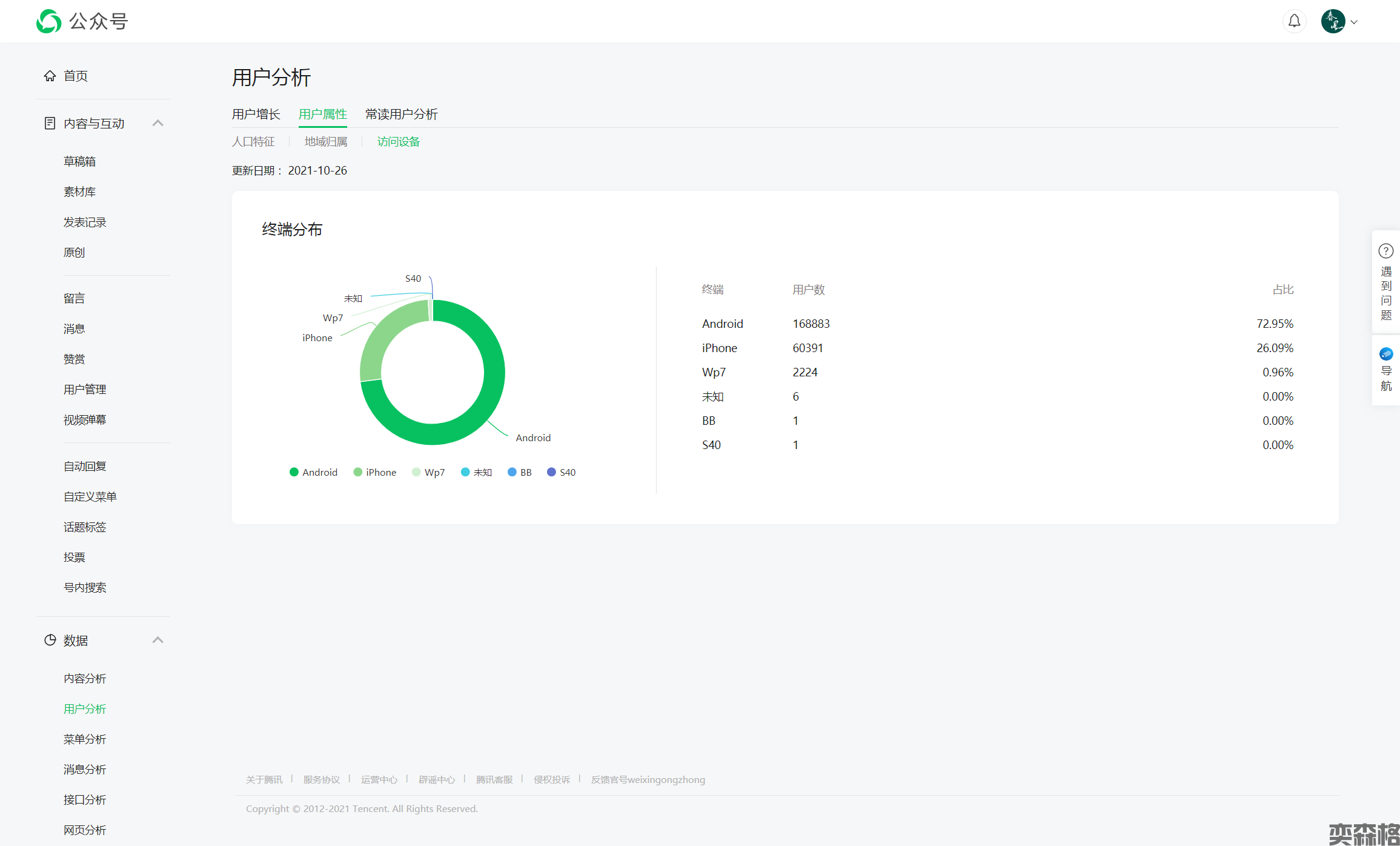
Task: Open the 遇到问题 help question icon
Action: pos(1385,251)
